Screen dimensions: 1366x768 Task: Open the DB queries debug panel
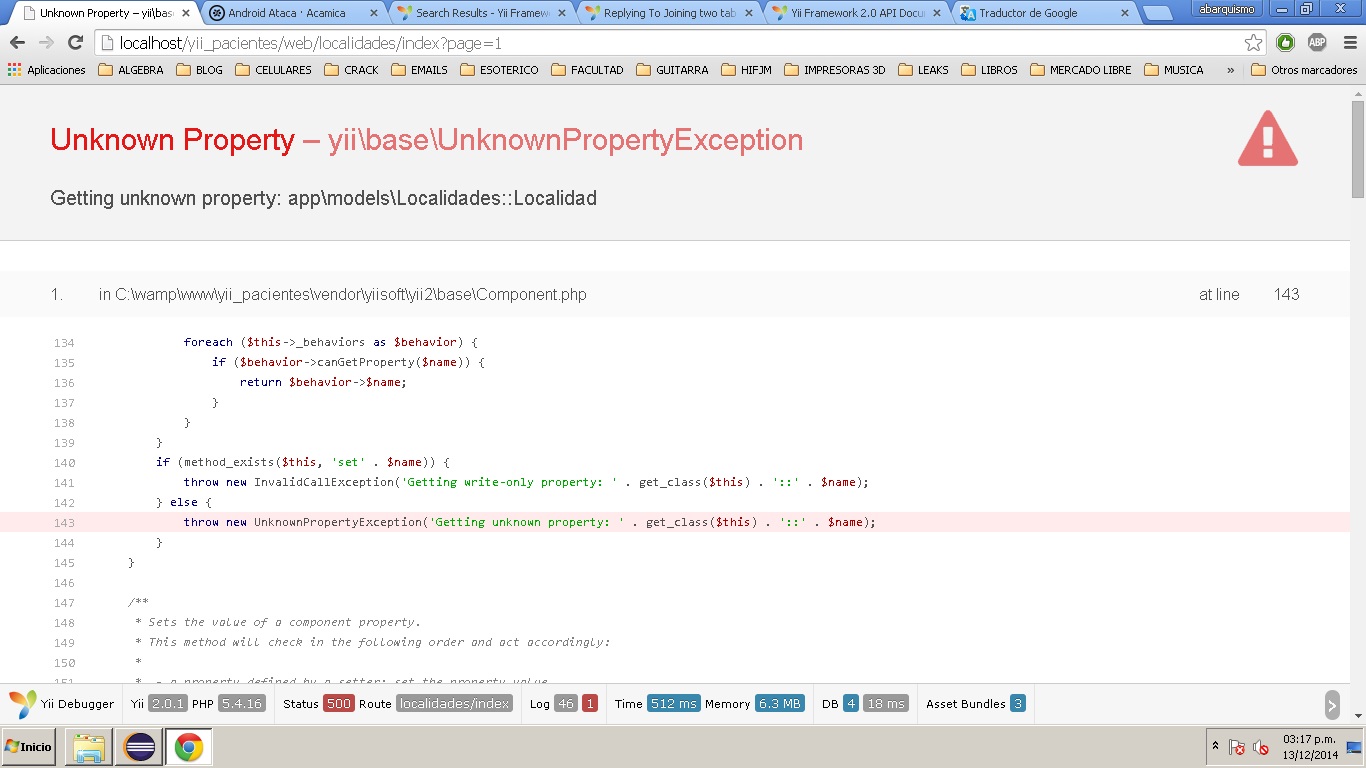click(x=864, y=704)
